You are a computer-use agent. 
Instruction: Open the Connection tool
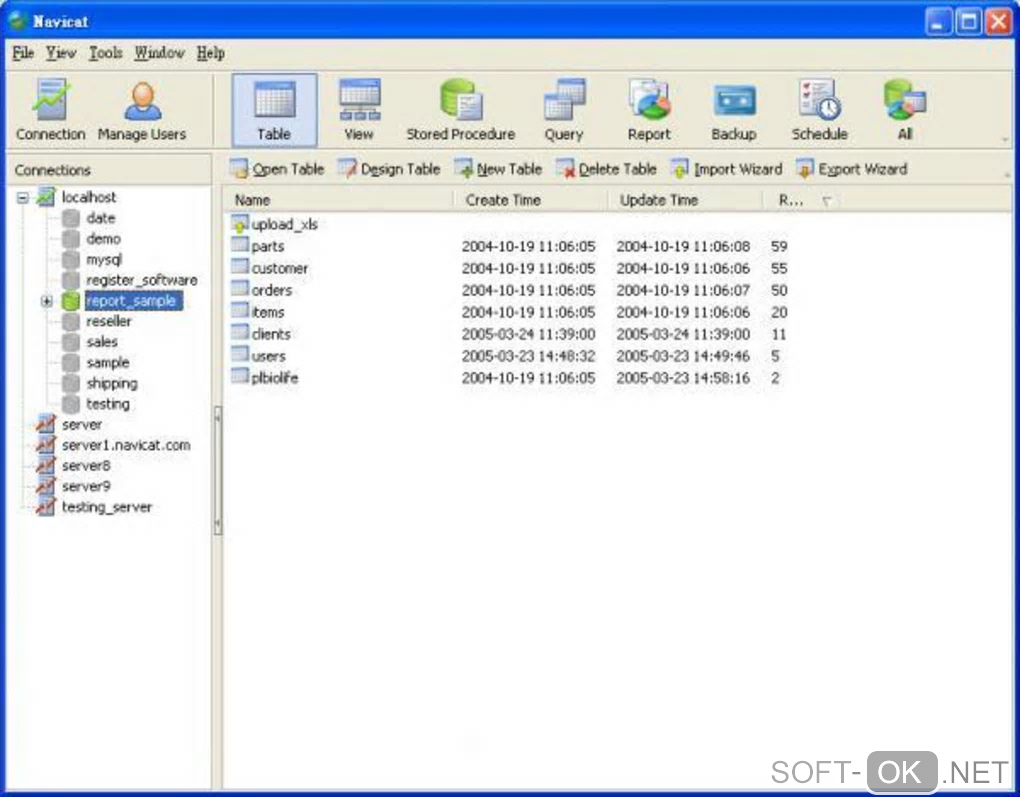pyautogui.click(x=51, y=109)
